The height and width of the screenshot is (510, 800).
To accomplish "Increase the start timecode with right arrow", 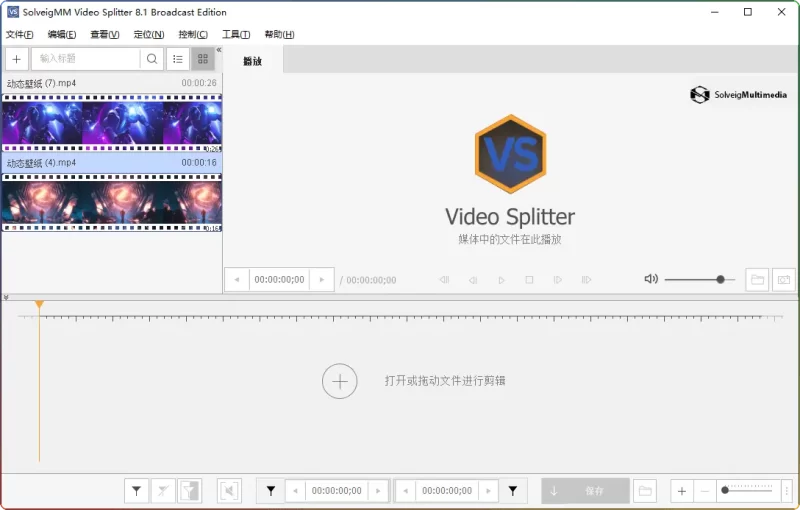I will pyautogui.click(x=378, y=491).
